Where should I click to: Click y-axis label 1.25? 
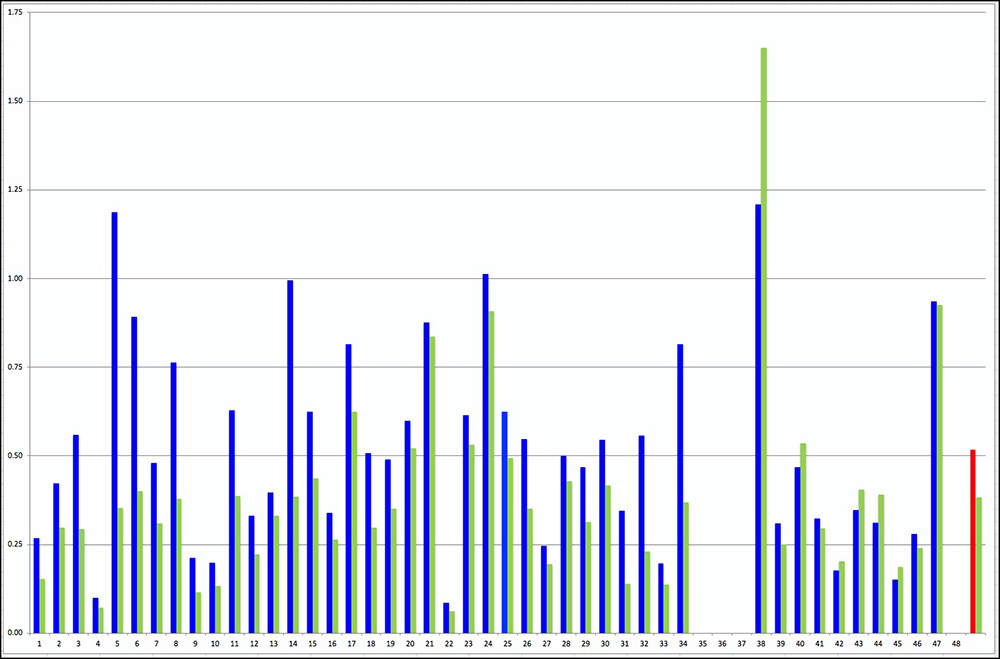[16, 190]
